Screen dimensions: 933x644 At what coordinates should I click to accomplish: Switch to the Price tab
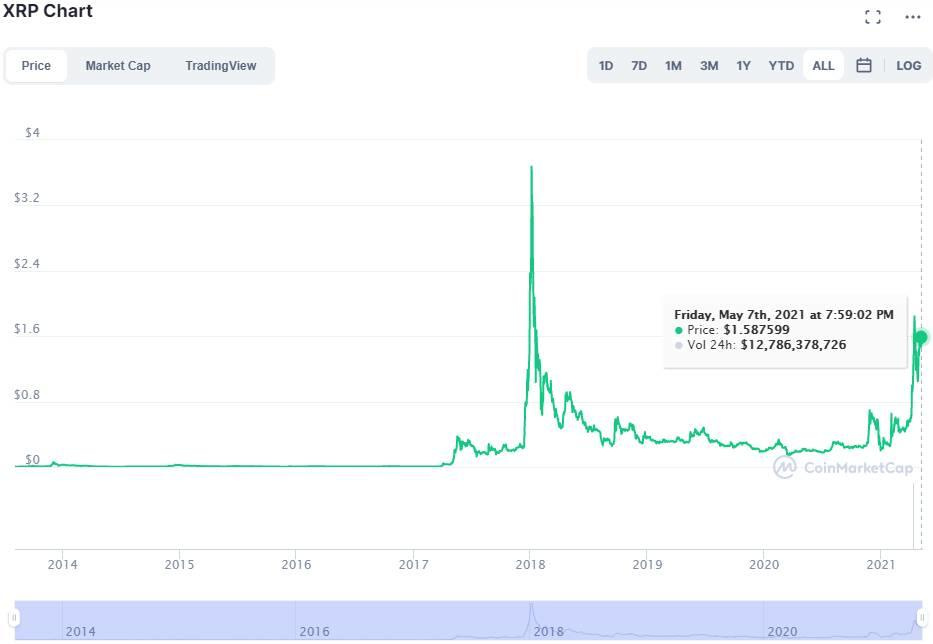click(36, 66)
